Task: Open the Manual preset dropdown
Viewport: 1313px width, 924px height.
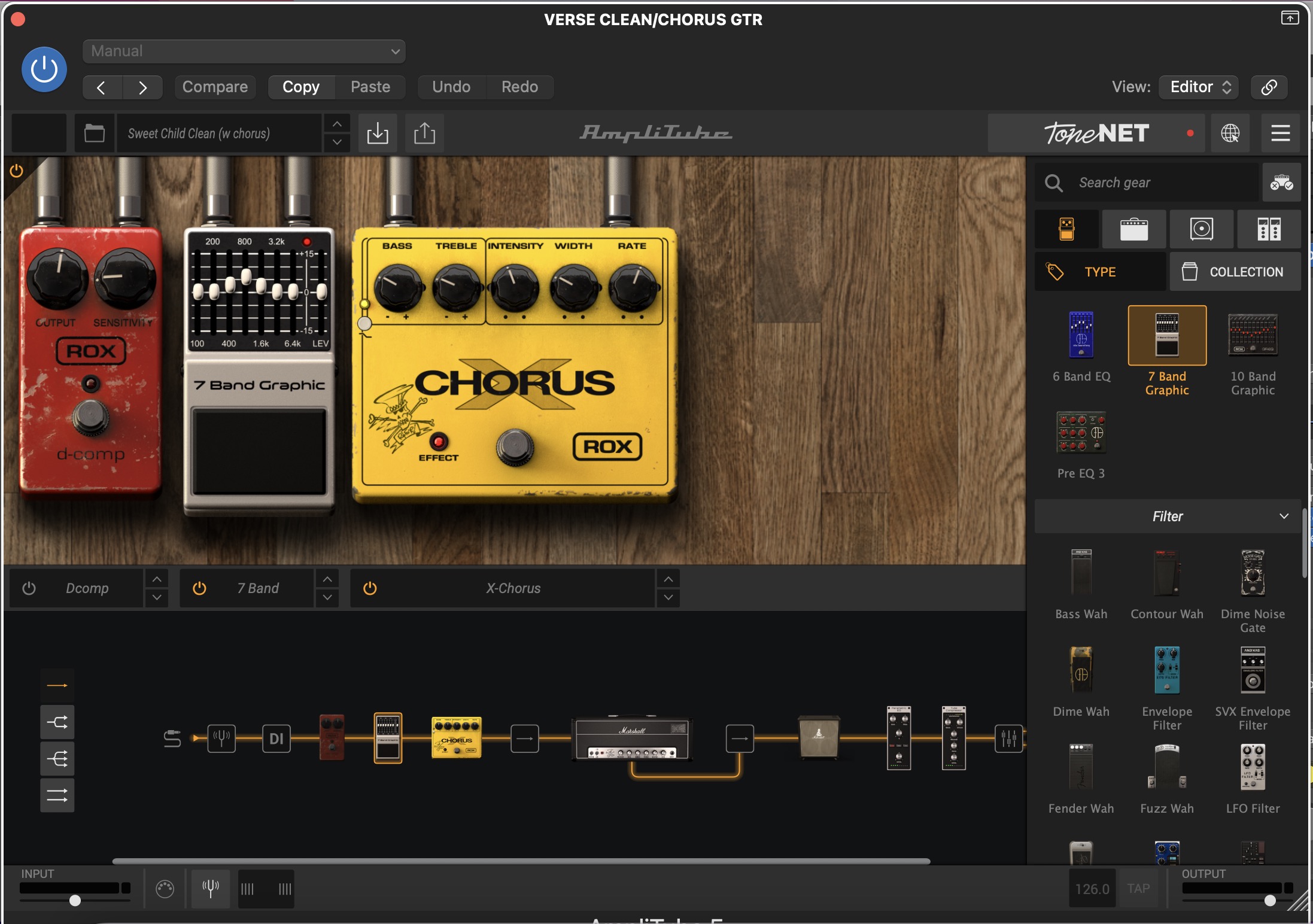Action: [x=244, y=51]
